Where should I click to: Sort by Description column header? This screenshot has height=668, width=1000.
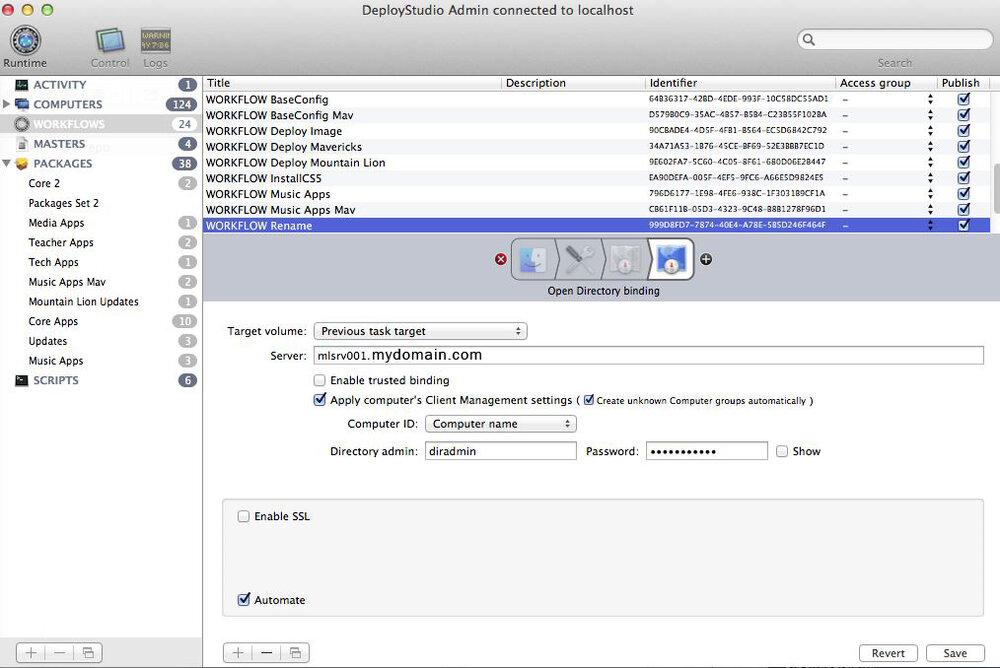point(573,83)
